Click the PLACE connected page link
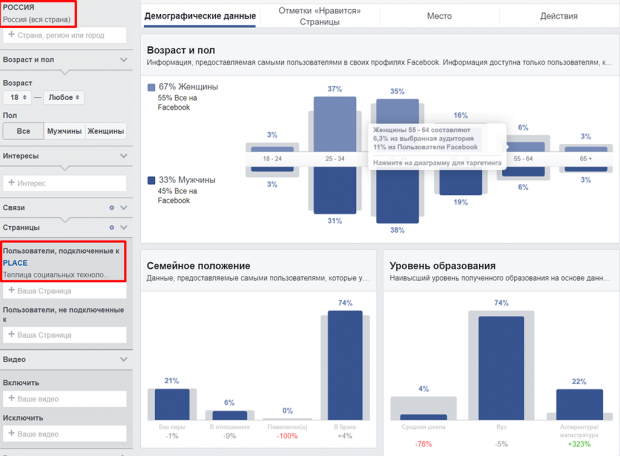Viewport: 620px width, 456px height. tap(15, 263)
